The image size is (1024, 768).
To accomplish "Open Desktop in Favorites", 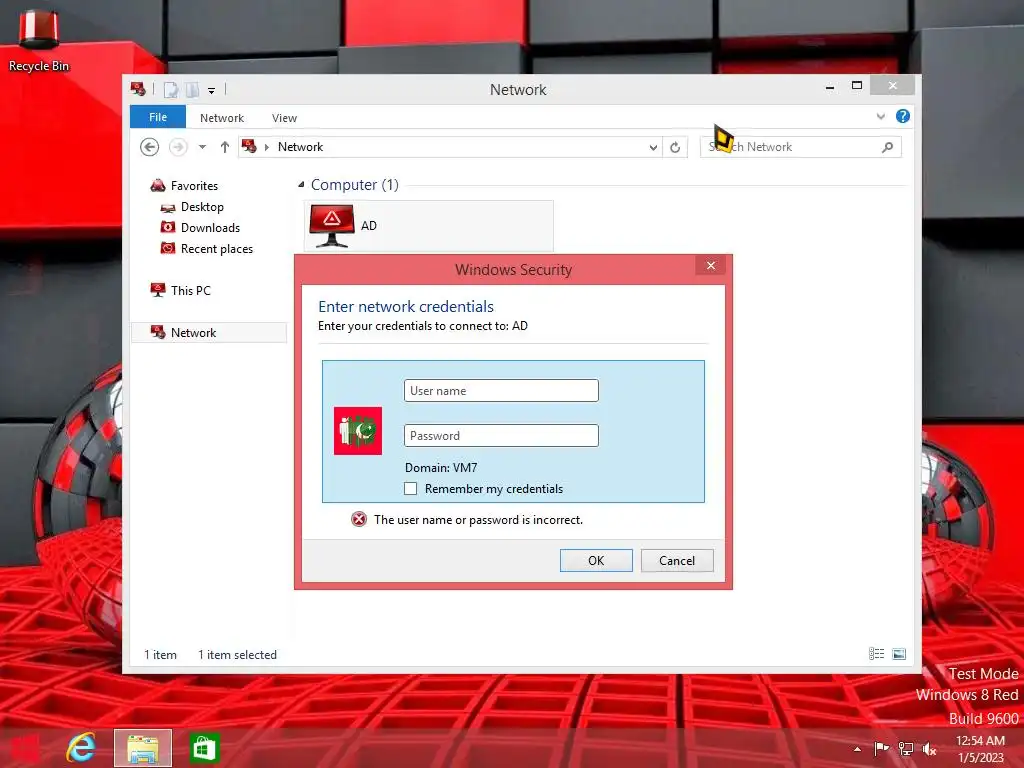I will (x=202, y=207).
